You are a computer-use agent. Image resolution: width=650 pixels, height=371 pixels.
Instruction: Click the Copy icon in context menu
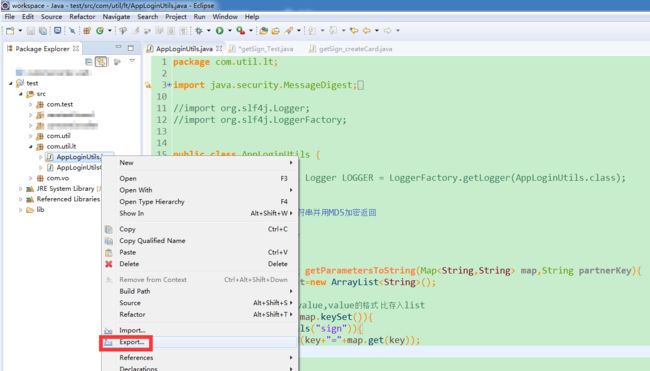109,229
